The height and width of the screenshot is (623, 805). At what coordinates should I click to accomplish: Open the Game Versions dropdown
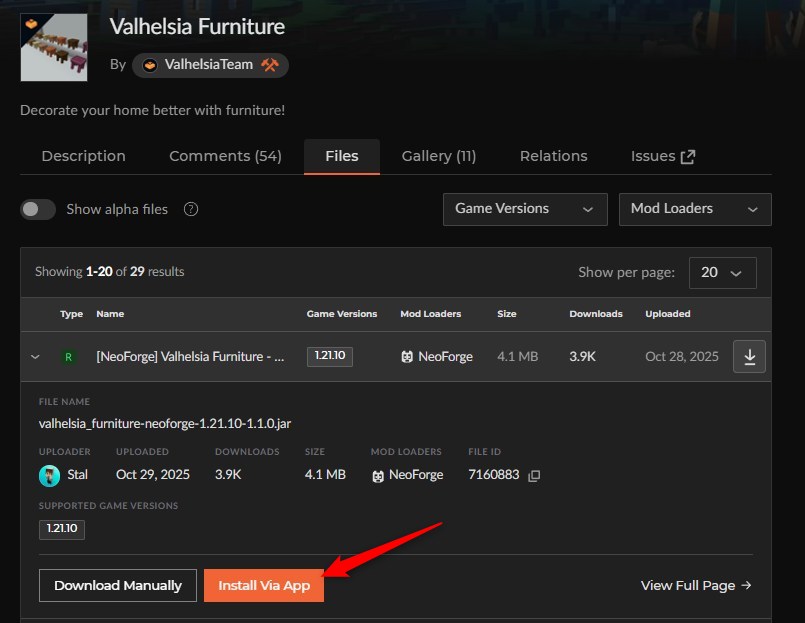pos(525,209)
